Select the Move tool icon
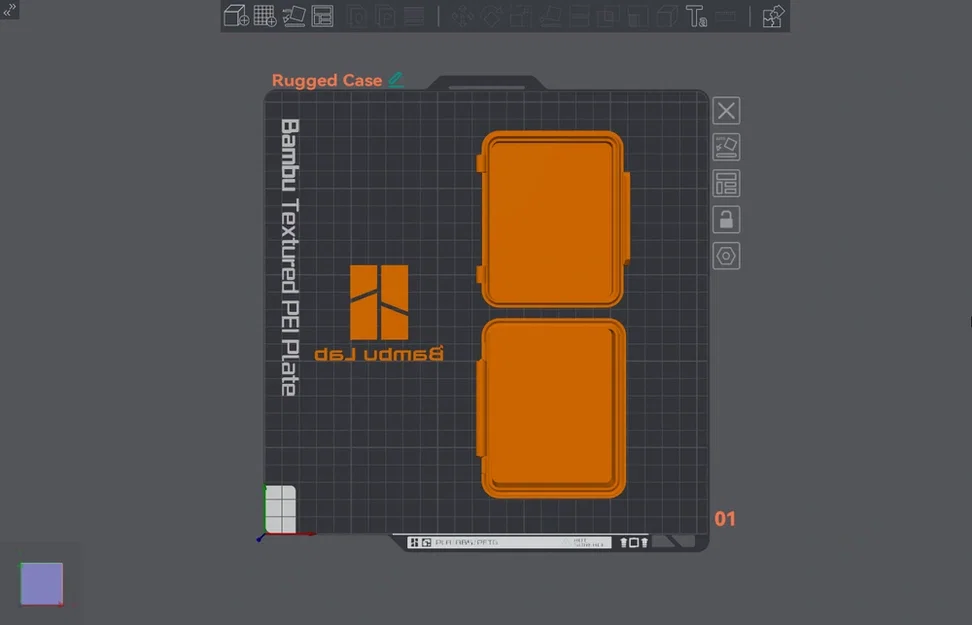This screenshot has width=972, height=625. [462, 16]
